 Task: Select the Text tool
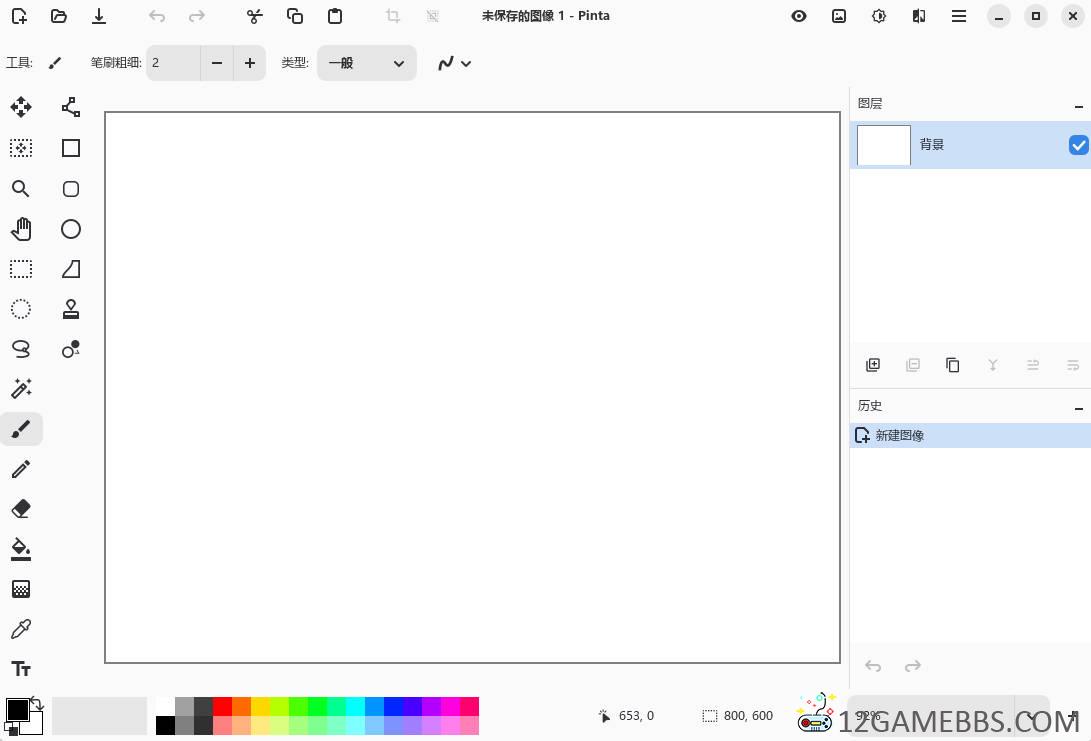click(x=21, y=669)
